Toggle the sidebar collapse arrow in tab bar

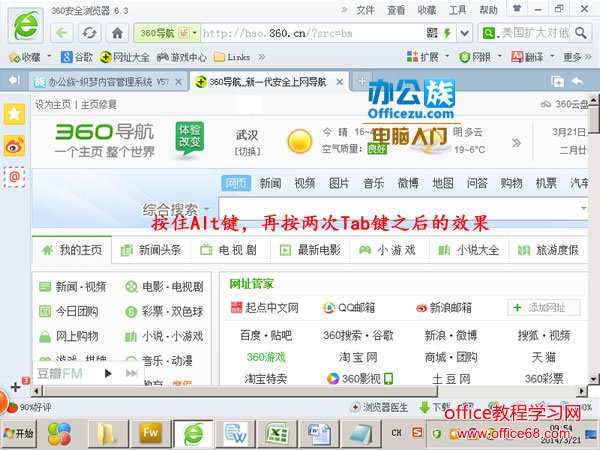pos(14,80)
